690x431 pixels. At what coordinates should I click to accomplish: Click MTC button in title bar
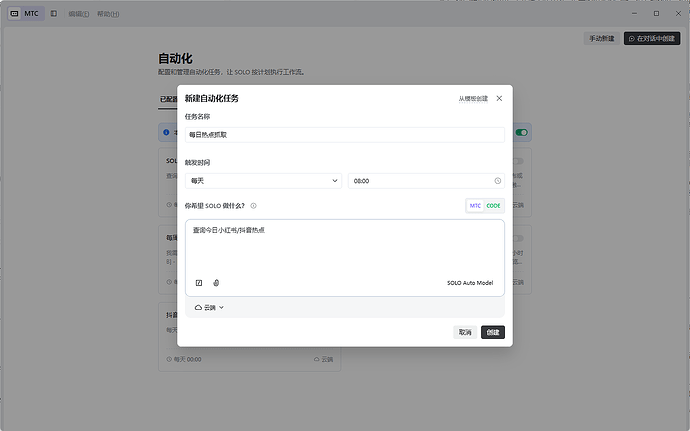26,14
